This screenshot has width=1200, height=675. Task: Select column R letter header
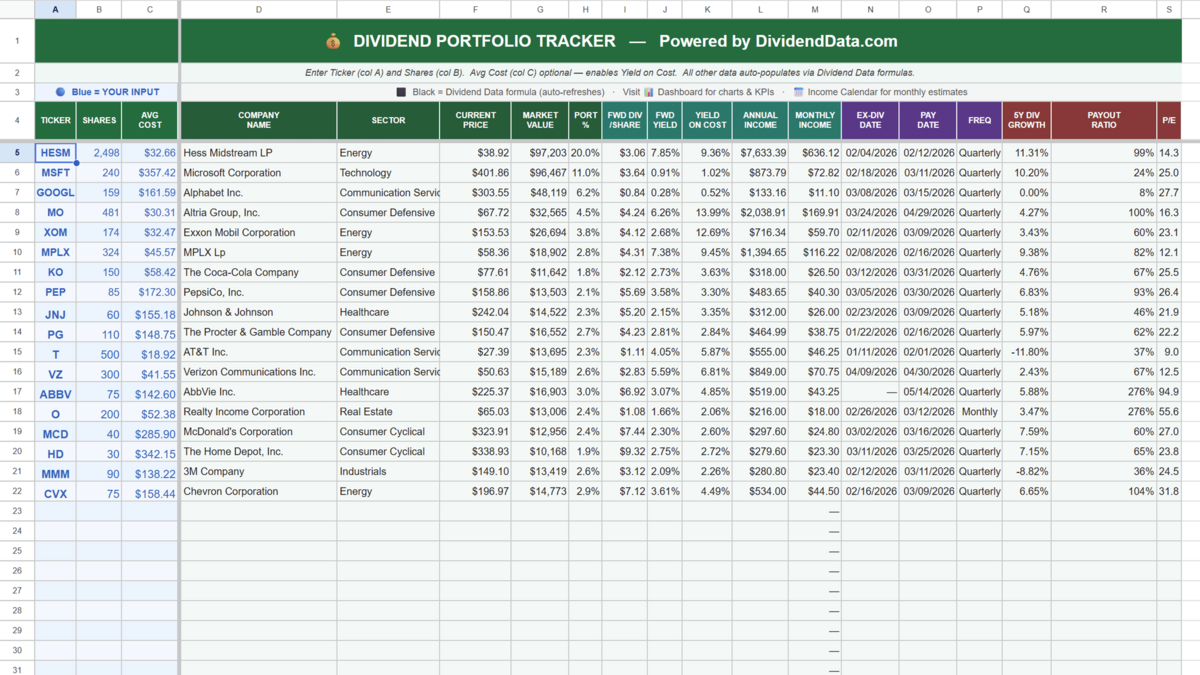point(1104,9)
